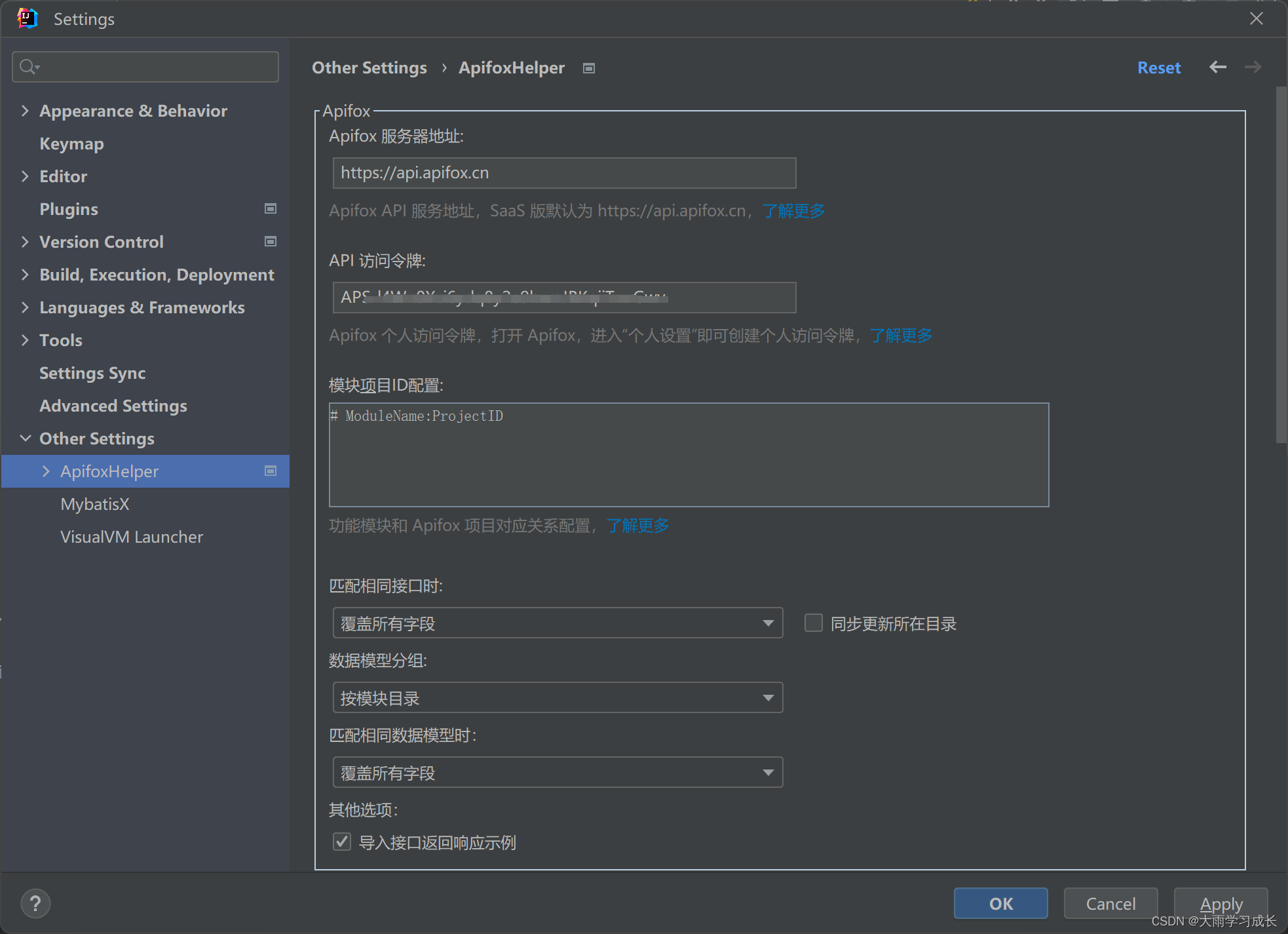Screen dimensions: 1288x934
Task: Select MybatisX in the sidebar
Action: coord(95,503)
